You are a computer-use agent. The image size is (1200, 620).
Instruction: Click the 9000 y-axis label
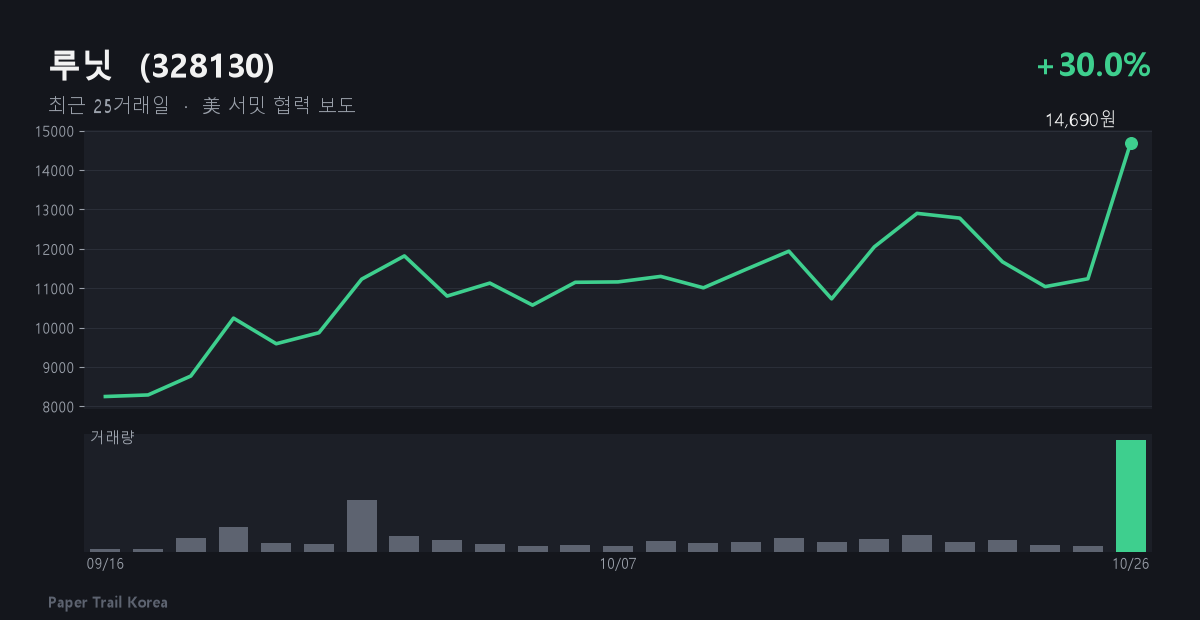(59, 368)
